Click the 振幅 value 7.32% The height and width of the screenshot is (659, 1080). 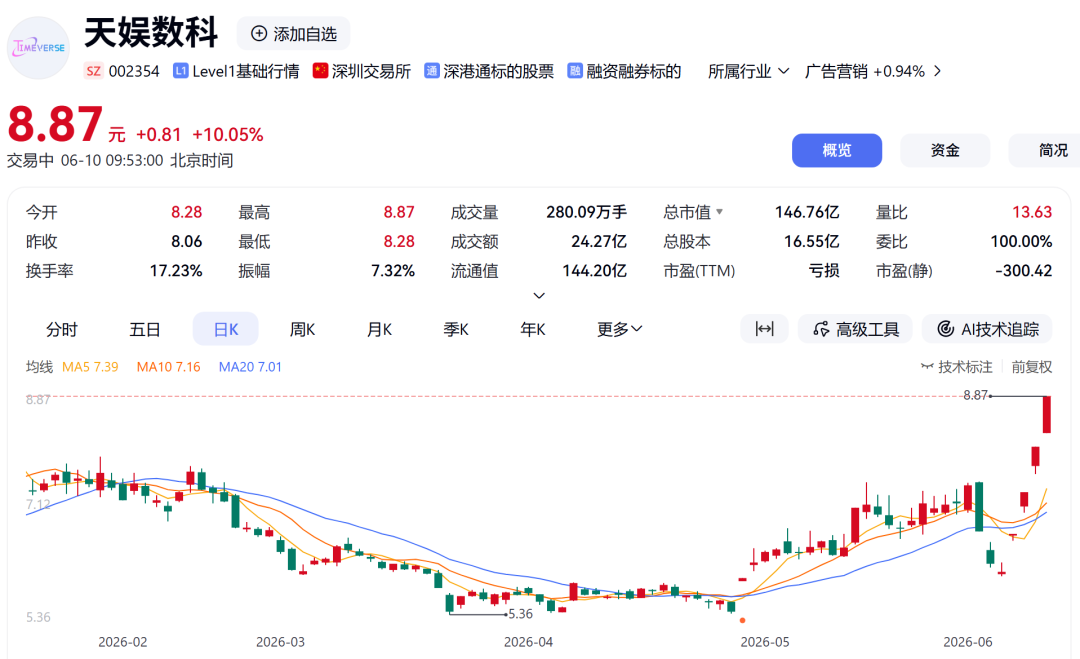(x=393, y=271)
